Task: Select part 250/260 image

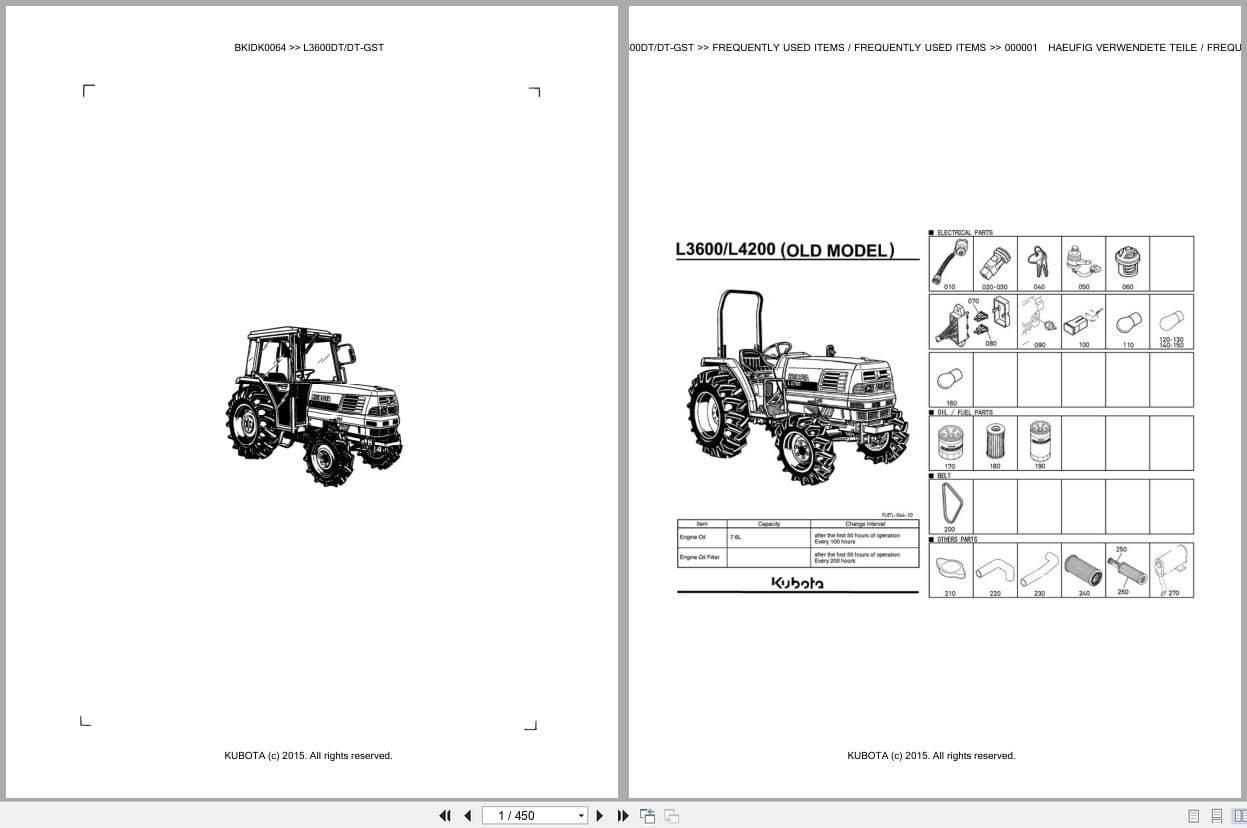Action: (x=1127, y=571)
